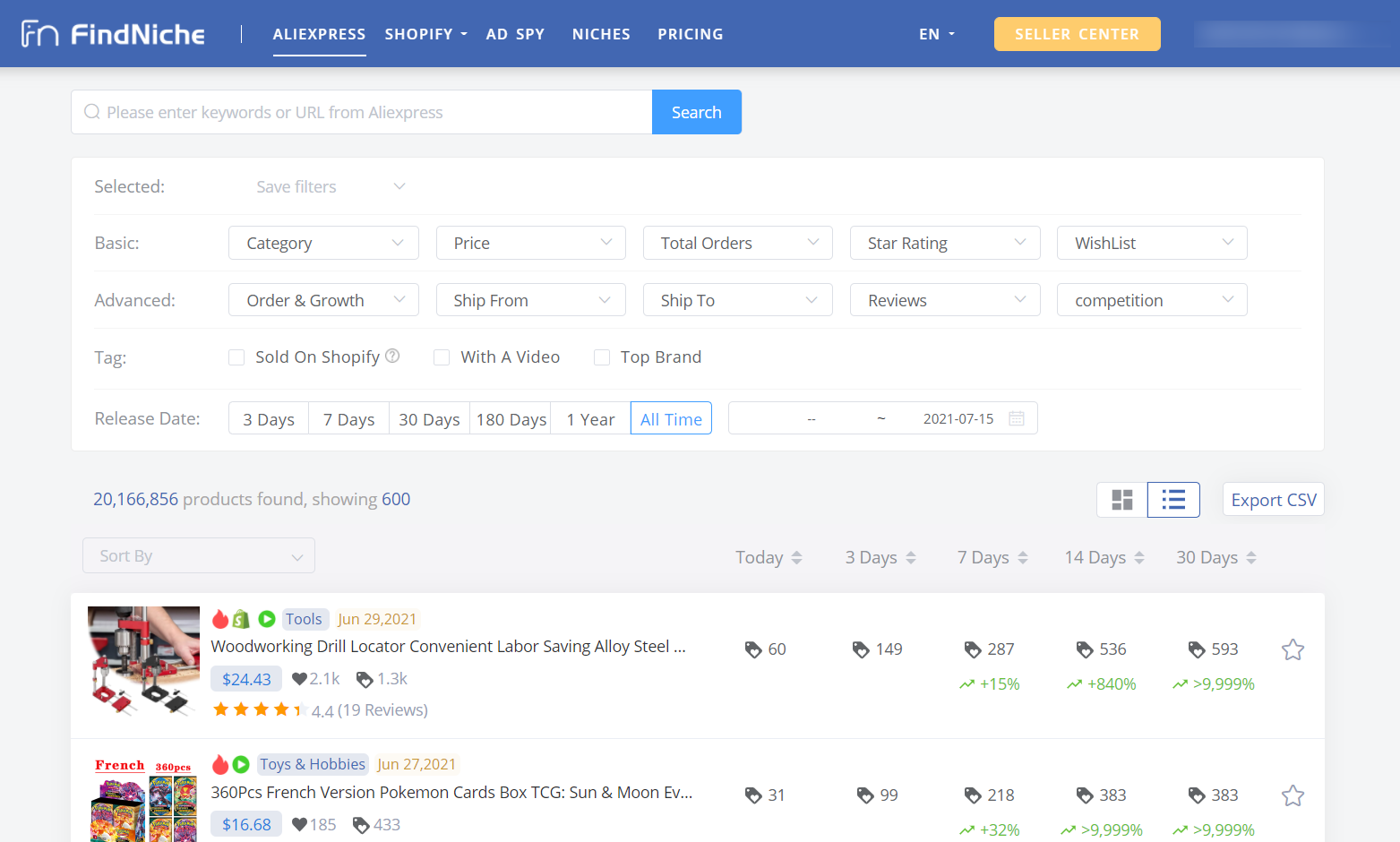Open the release date calendar icon
The image size is (1400, 842).
1017,418
